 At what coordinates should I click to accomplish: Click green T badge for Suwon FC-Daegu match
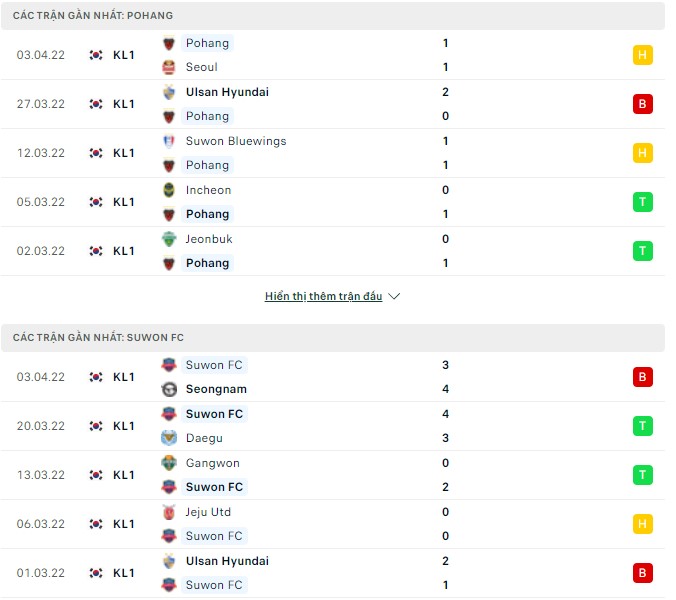643,426
